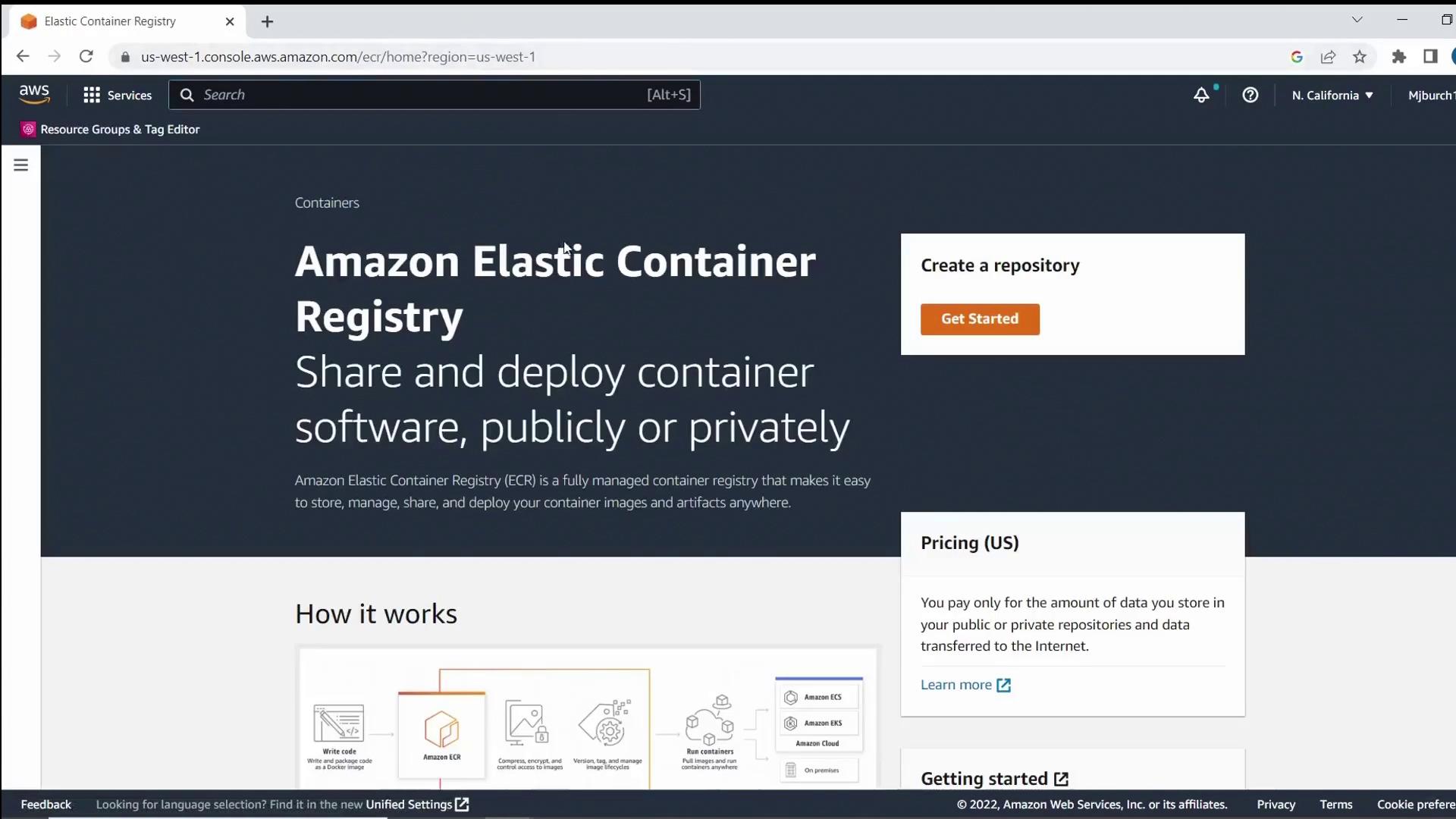The height and width of the screenshot is (819, 1456).
Task: Open the browser extensions puzzle icon
Action: click(x=1399, y=57)
